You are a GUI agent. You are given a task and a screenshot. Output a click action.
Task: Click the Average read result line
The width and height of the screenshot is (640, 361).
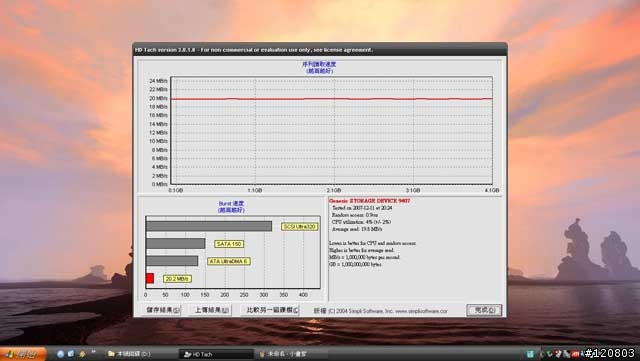click(357, 229)
